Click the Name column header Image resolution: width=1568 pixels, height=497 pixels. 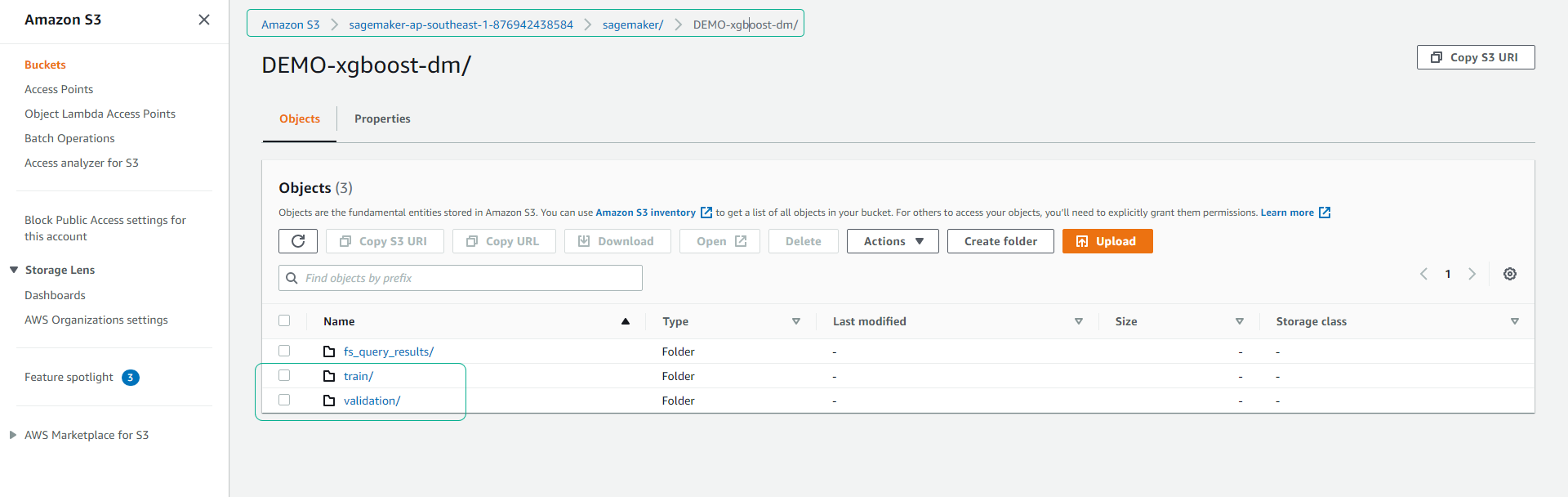(339, 321)
